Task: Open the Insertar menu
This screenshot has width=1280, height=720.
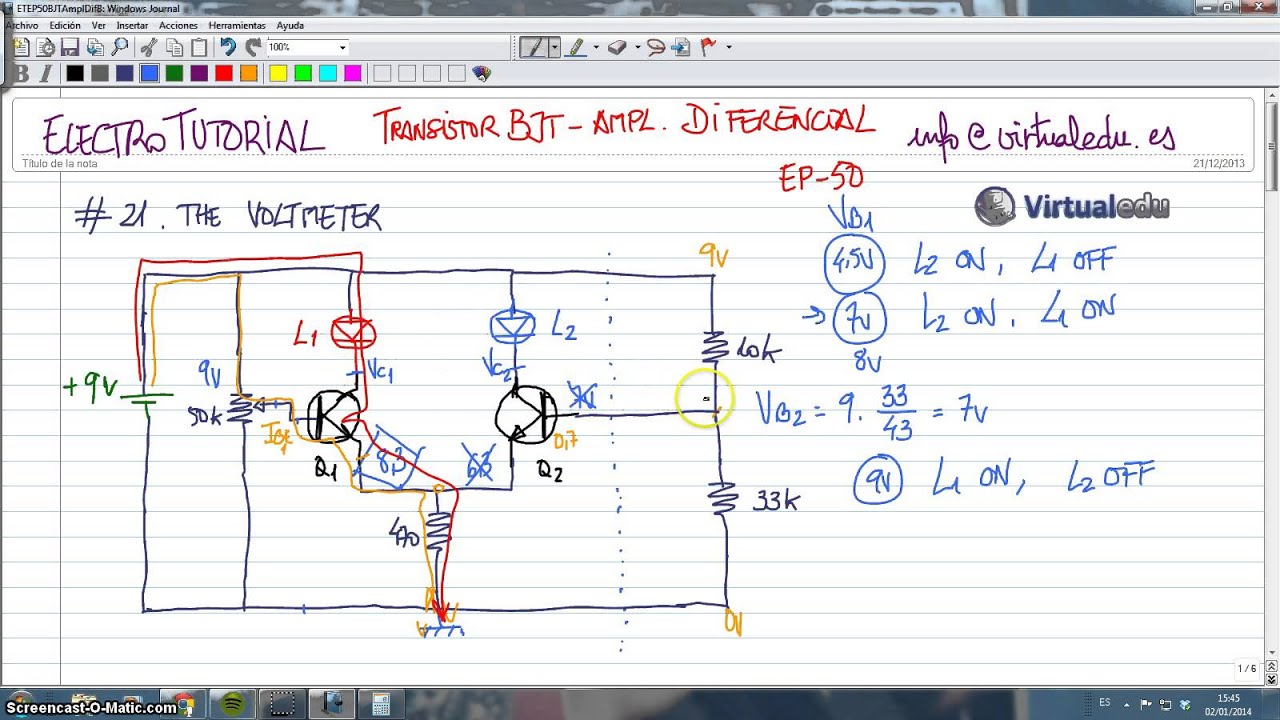Action: point(132,25)
